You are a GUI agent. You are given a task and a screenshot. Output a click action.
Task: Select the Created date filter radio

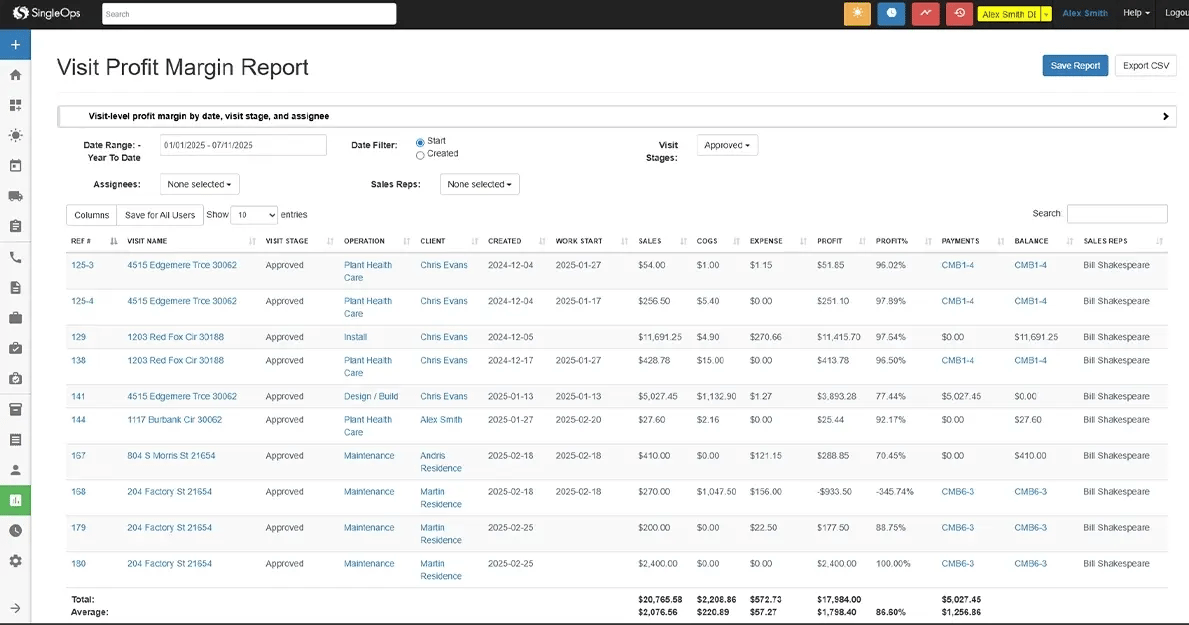click(x=420, y=155)
